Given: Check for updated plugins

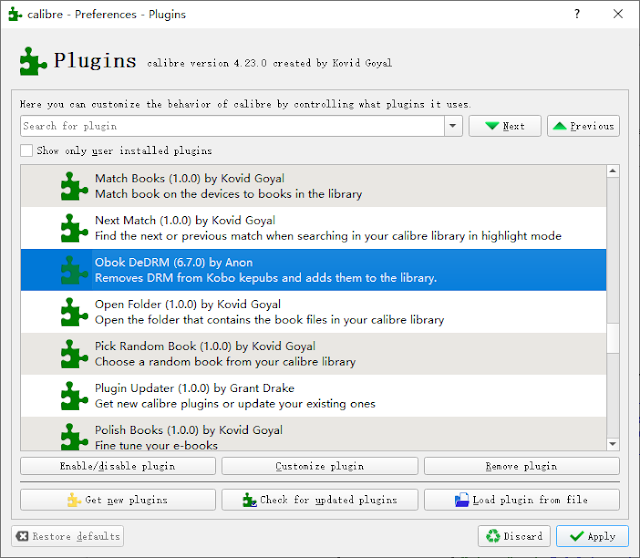Looking at the screenshot, I should (320, 500).
